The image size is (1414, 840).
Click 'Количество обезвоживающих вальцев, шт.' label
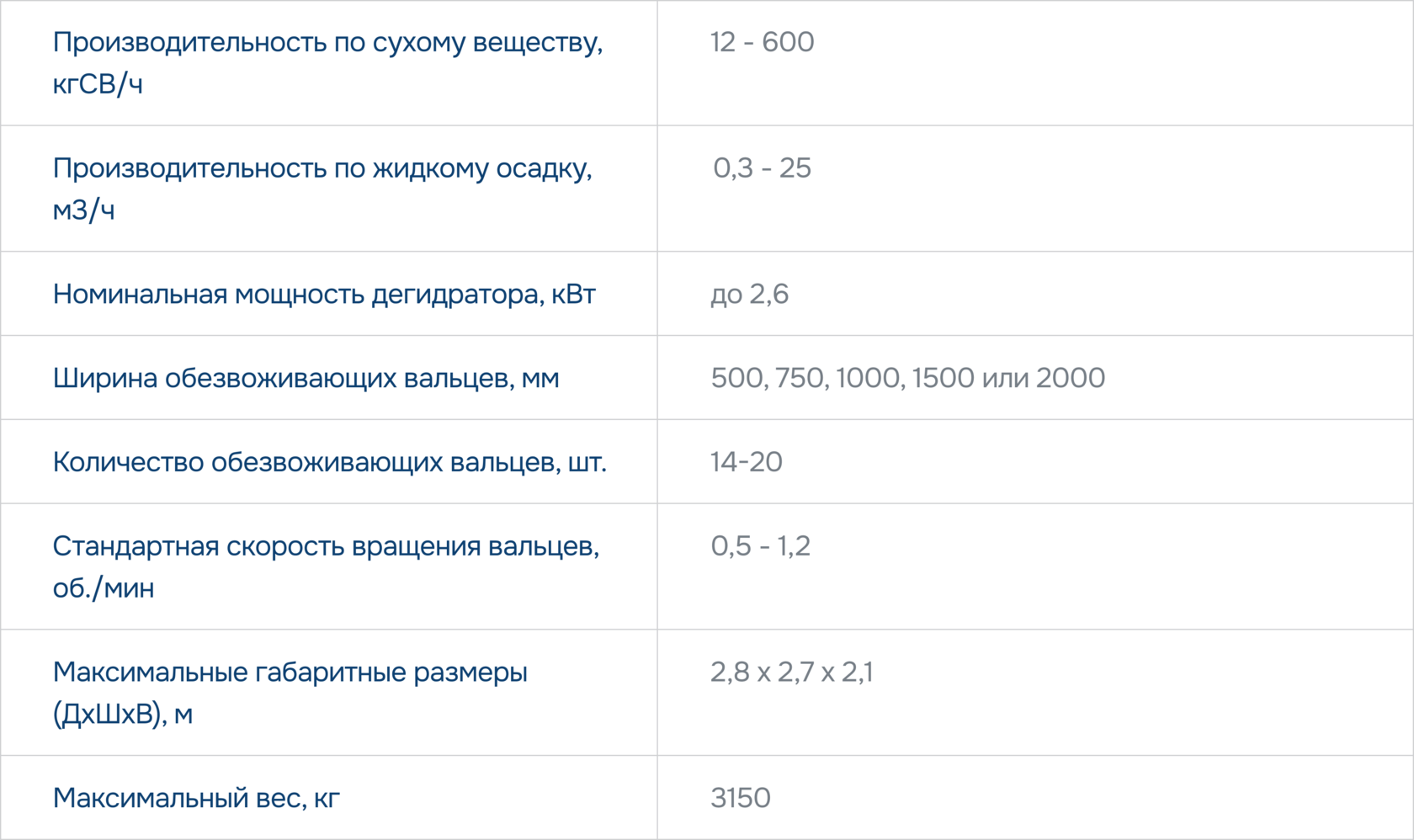point(329,462)
